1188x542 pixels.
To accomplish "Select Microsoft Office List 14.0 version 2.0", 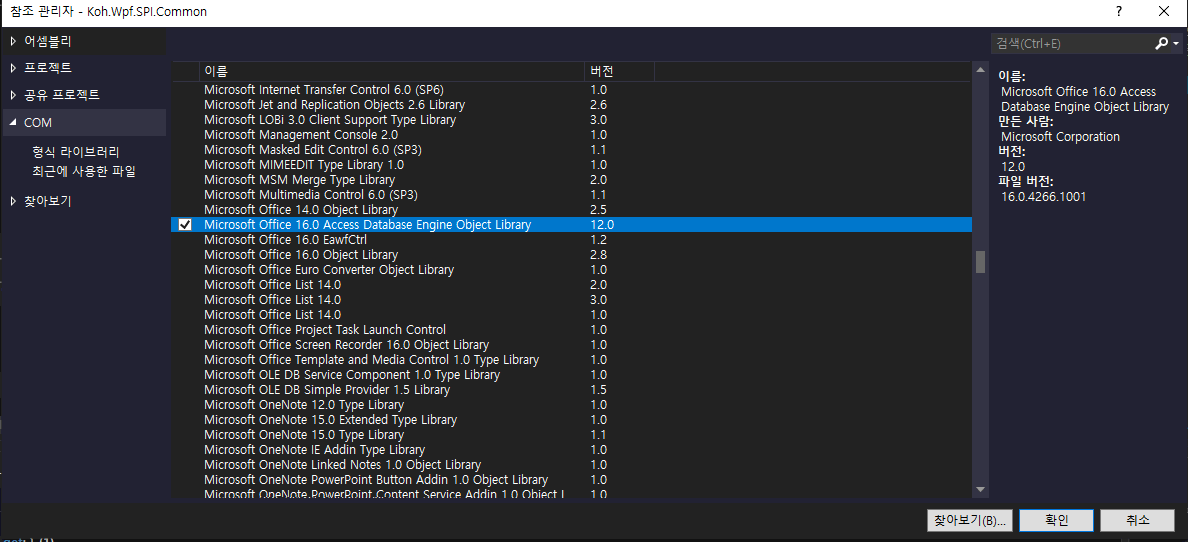I will 572,284.
